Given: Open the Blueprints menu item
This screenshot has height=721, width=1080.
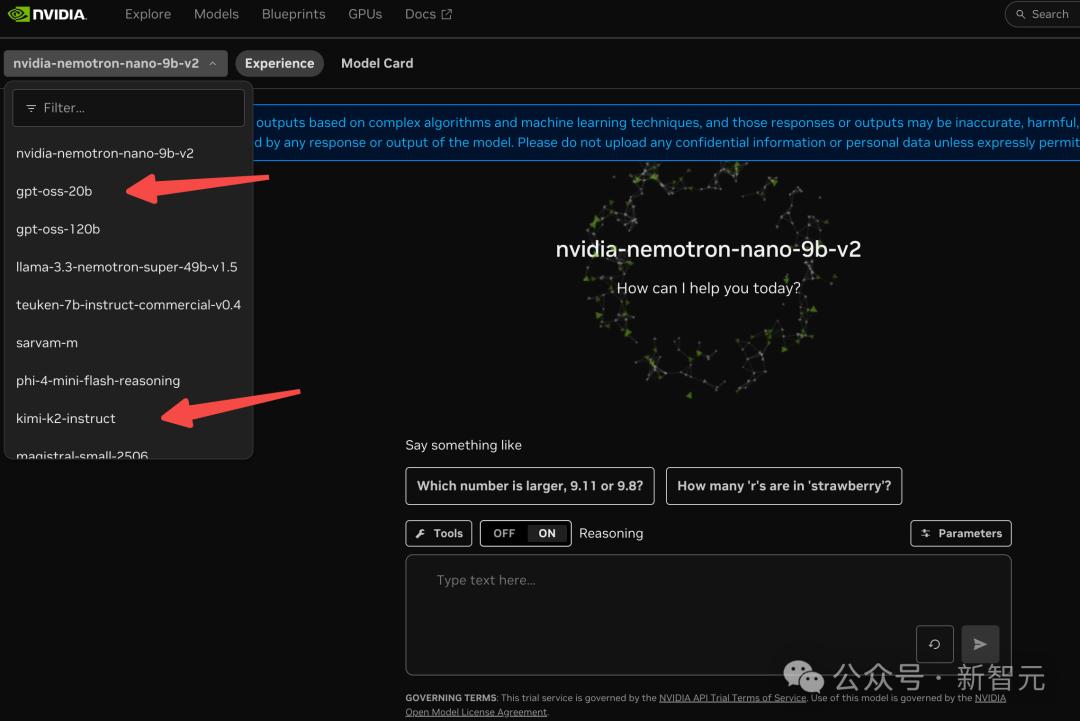Looking at the screenshot, I should (293, 14).
